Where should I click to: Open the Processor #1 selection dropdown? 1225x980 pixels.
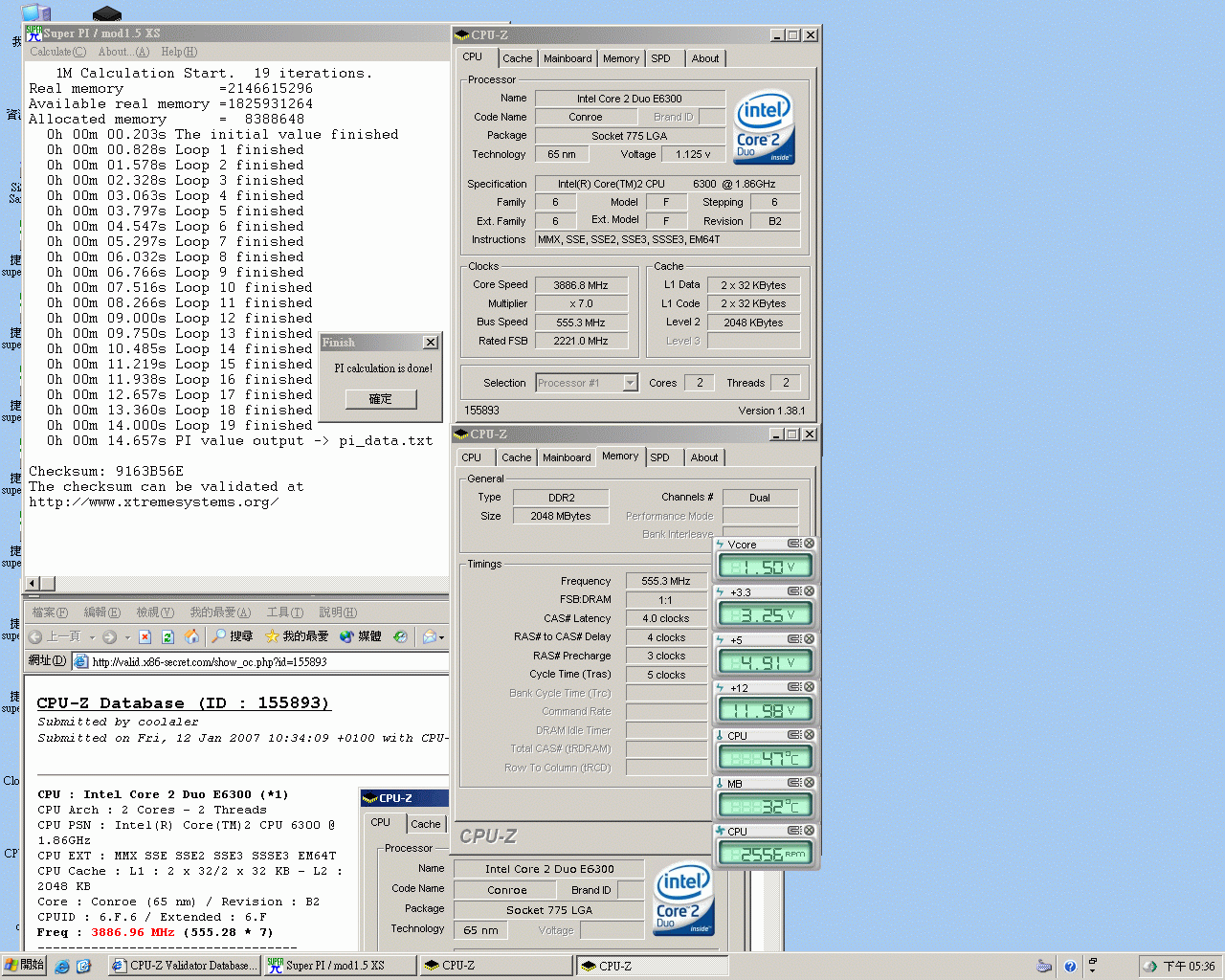point(630,383)
